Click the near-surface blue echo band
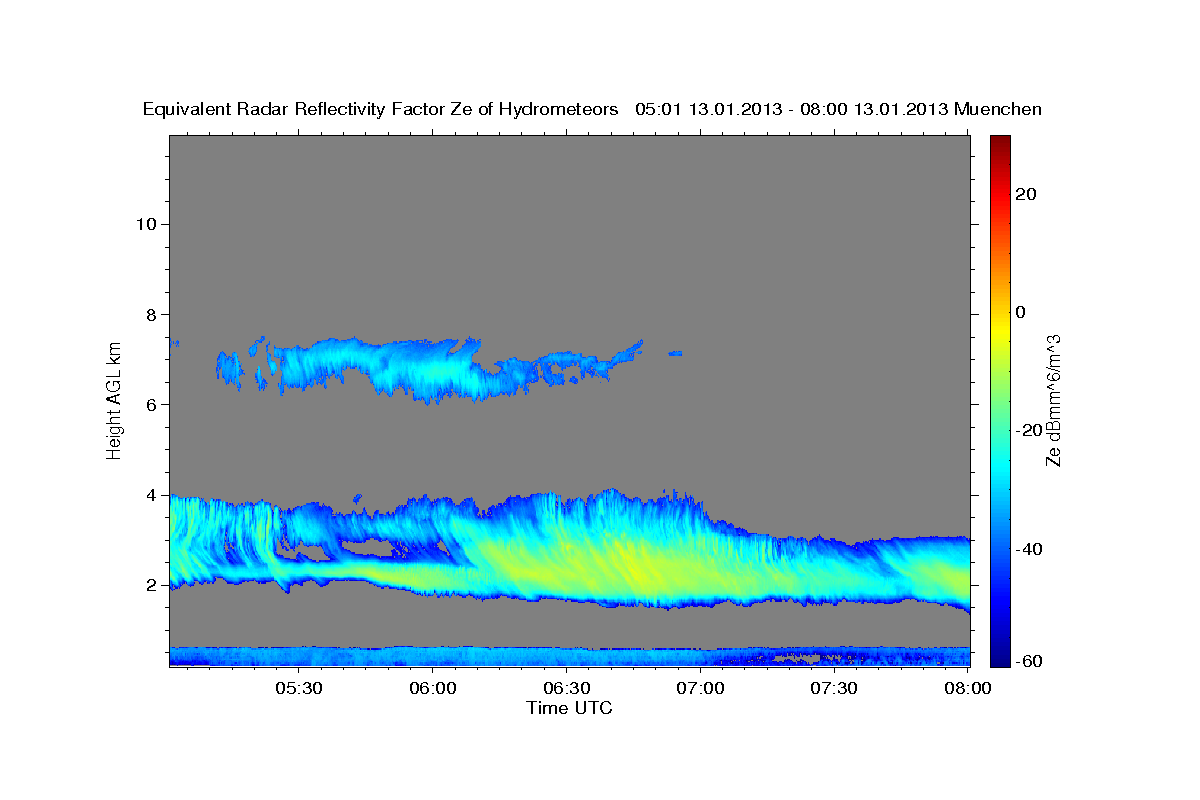 pos(569,656)
